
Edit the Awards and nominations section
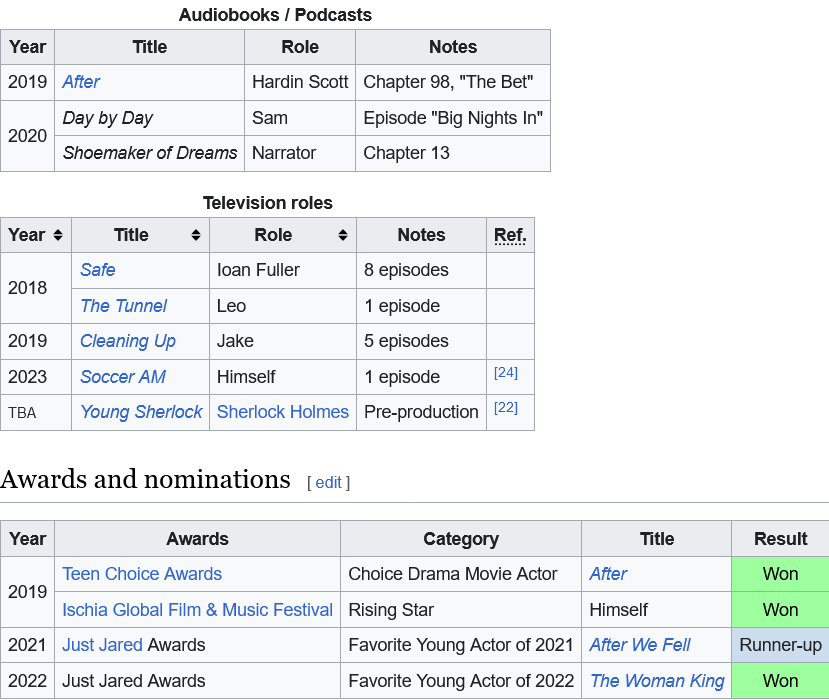tap(328, 483)
